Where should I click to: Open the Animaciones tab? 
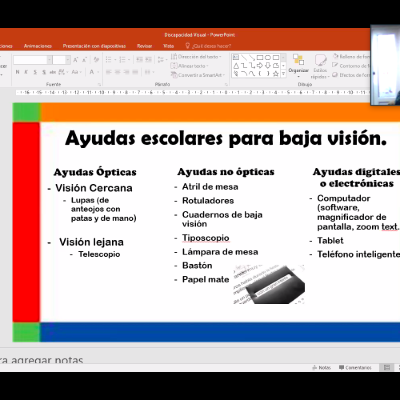(38, 46)
